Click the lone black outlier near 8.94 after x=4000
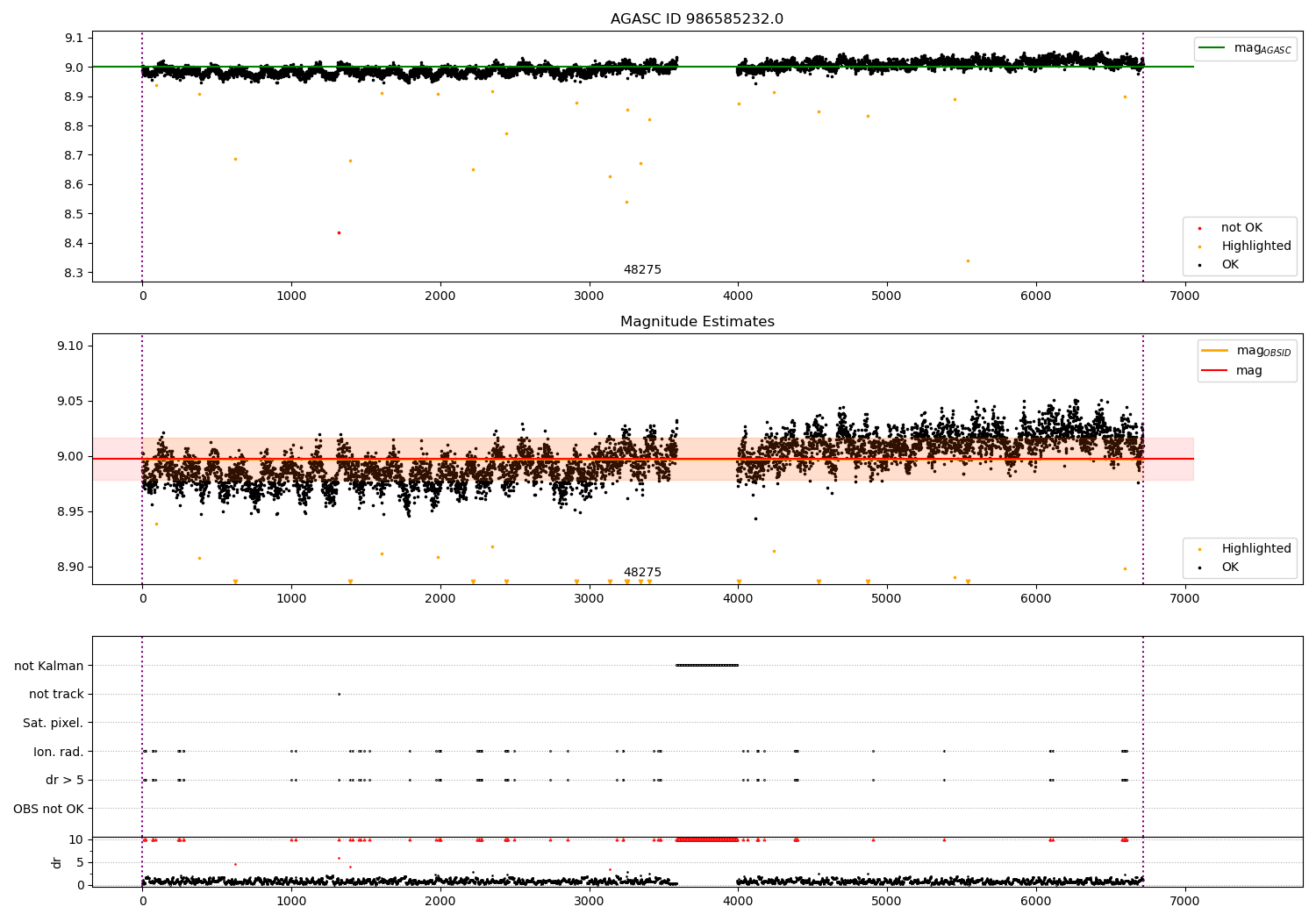1316x921 pixels. (x=755, y=518)
